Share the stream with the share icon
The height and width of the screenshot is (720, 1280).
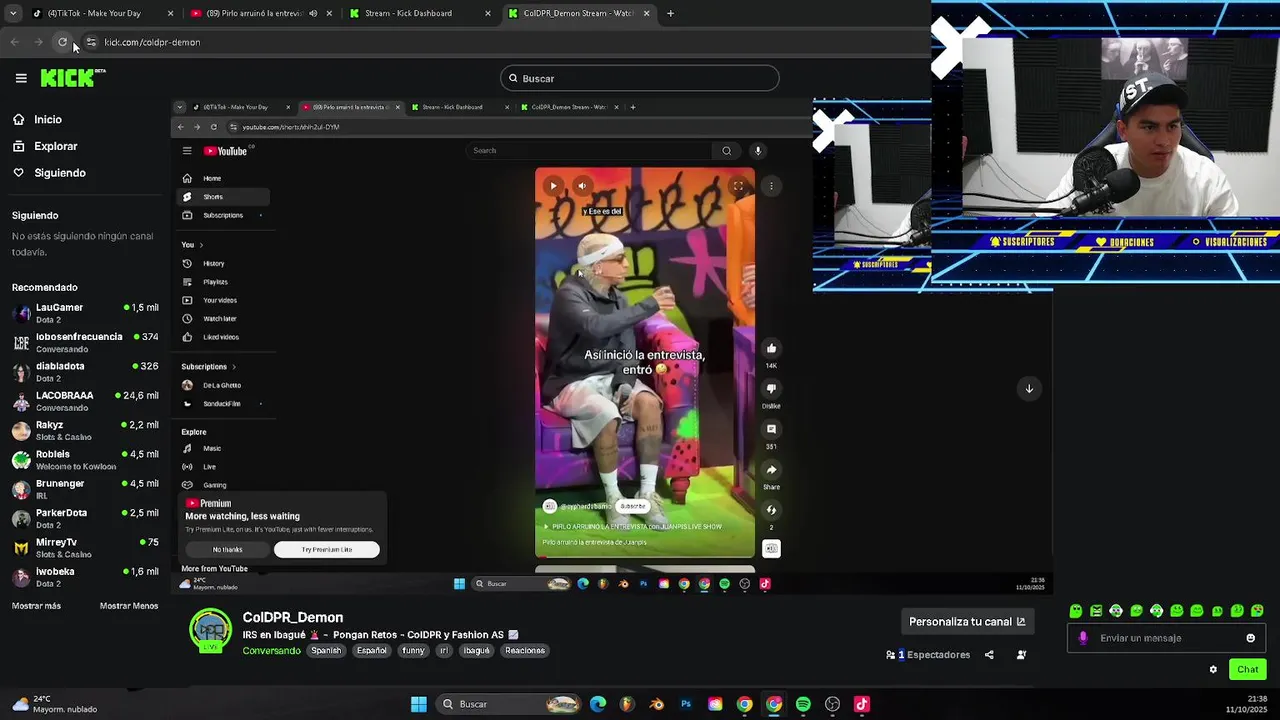tap(989, 655)
